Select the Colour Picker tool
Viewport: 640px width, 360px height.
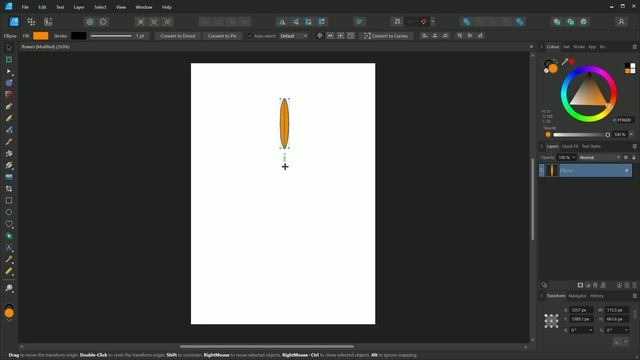pos(9,260)
